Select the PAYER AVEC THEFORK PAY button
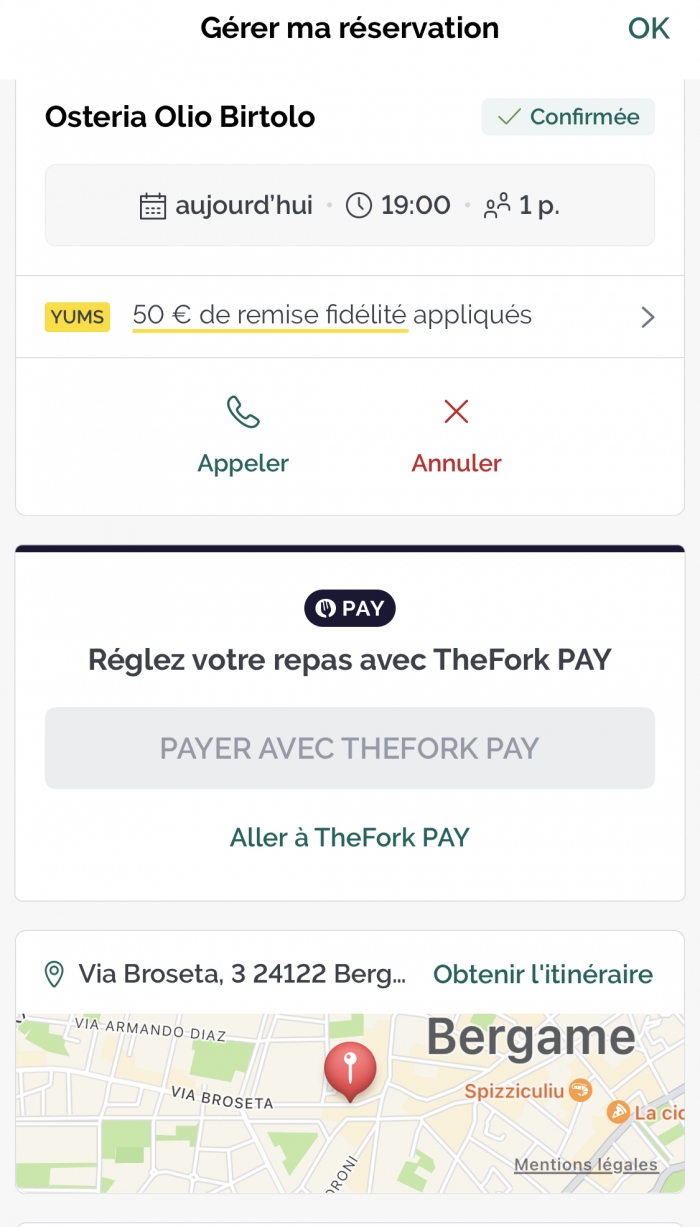The height and width of the screenshot is (1227, 700). pyautogui.click(x=350, y=749)
